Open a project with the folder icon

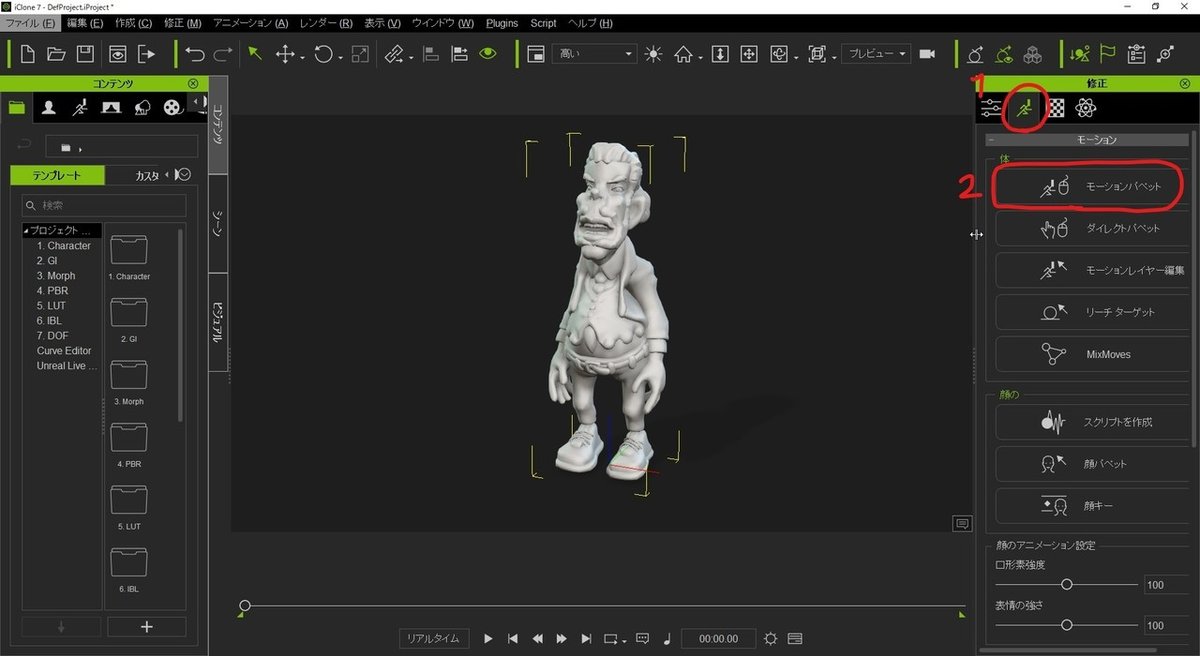pyautogui.click(x=56, y=54)
